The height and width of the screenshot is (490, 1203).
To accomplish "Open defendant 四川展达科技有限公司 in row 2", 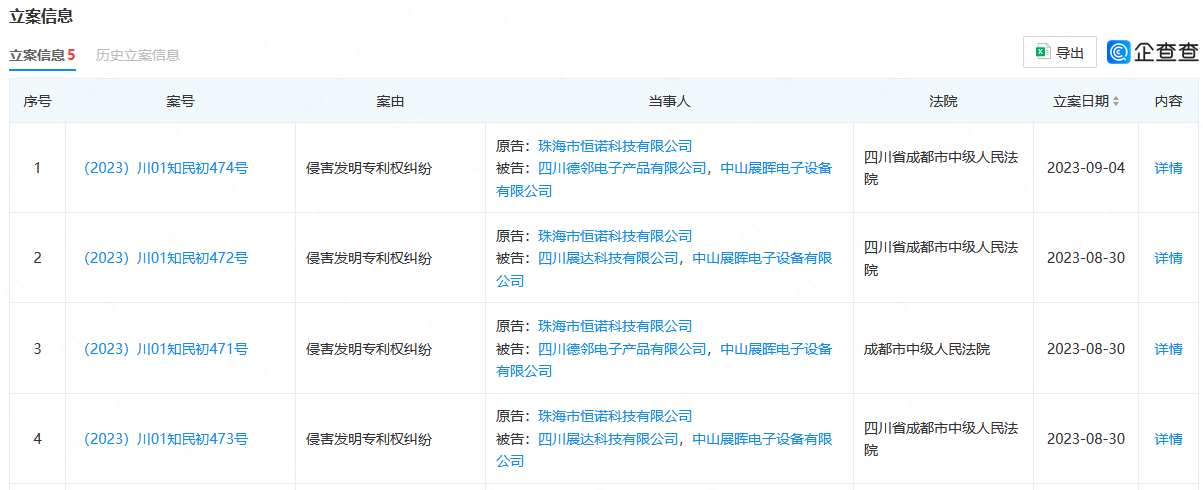I will click(608, 258).
